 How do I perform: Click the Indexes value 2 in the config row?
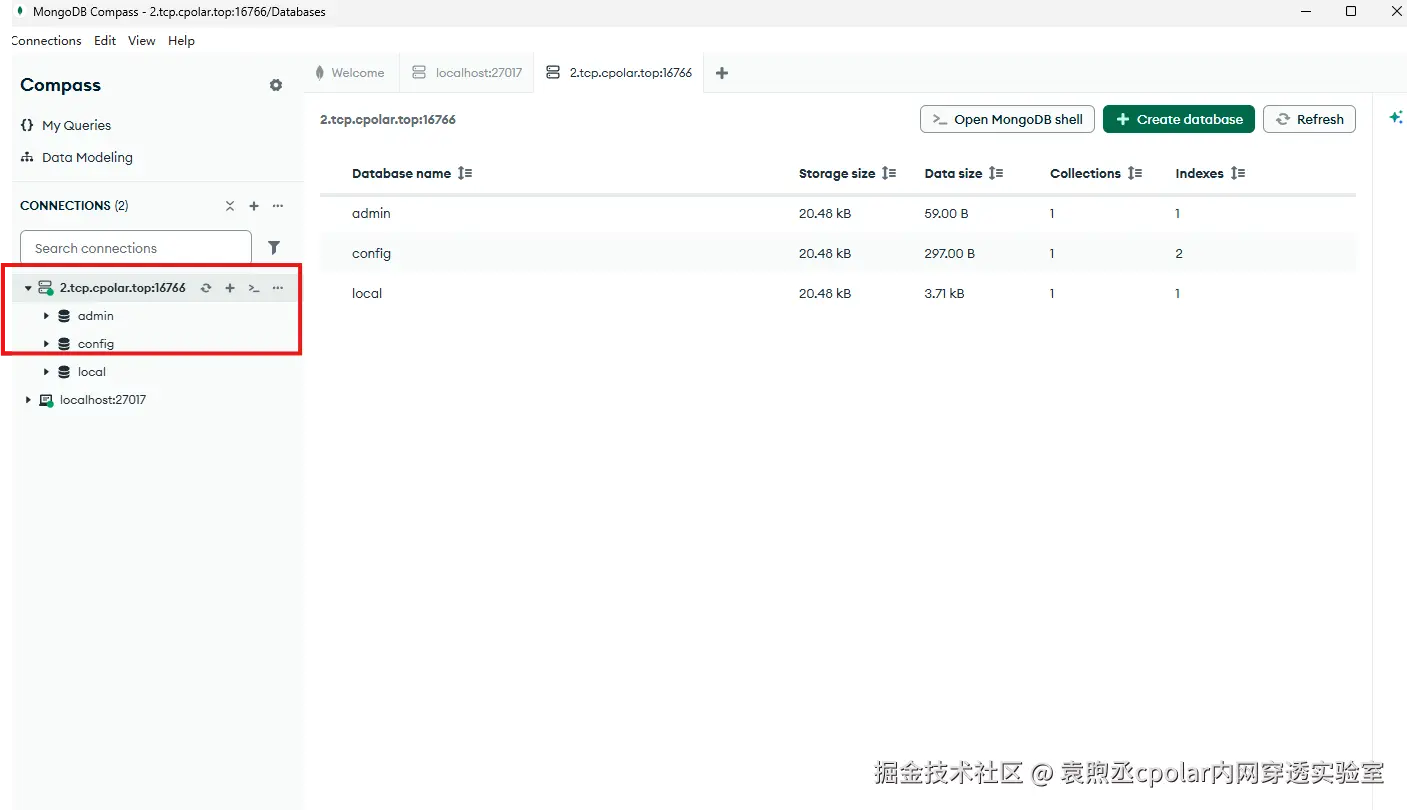click(x=1179, y=253)
